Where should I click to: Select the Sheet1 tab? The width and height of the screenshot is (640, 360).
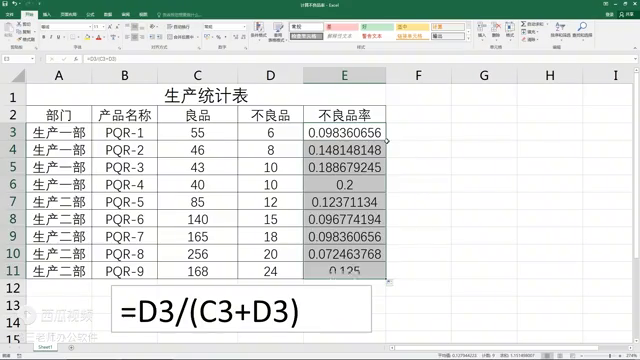pos(45,347)
